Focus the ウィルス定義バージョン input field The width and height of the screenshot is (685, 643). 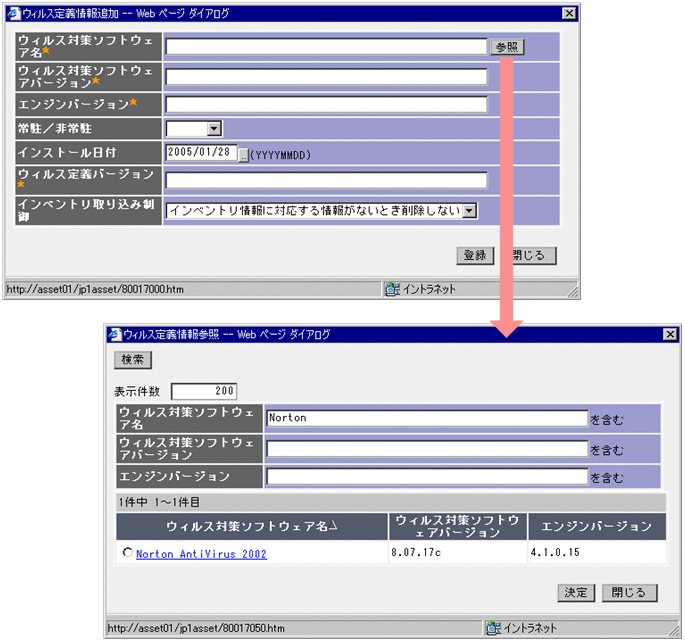pos(326,180)
